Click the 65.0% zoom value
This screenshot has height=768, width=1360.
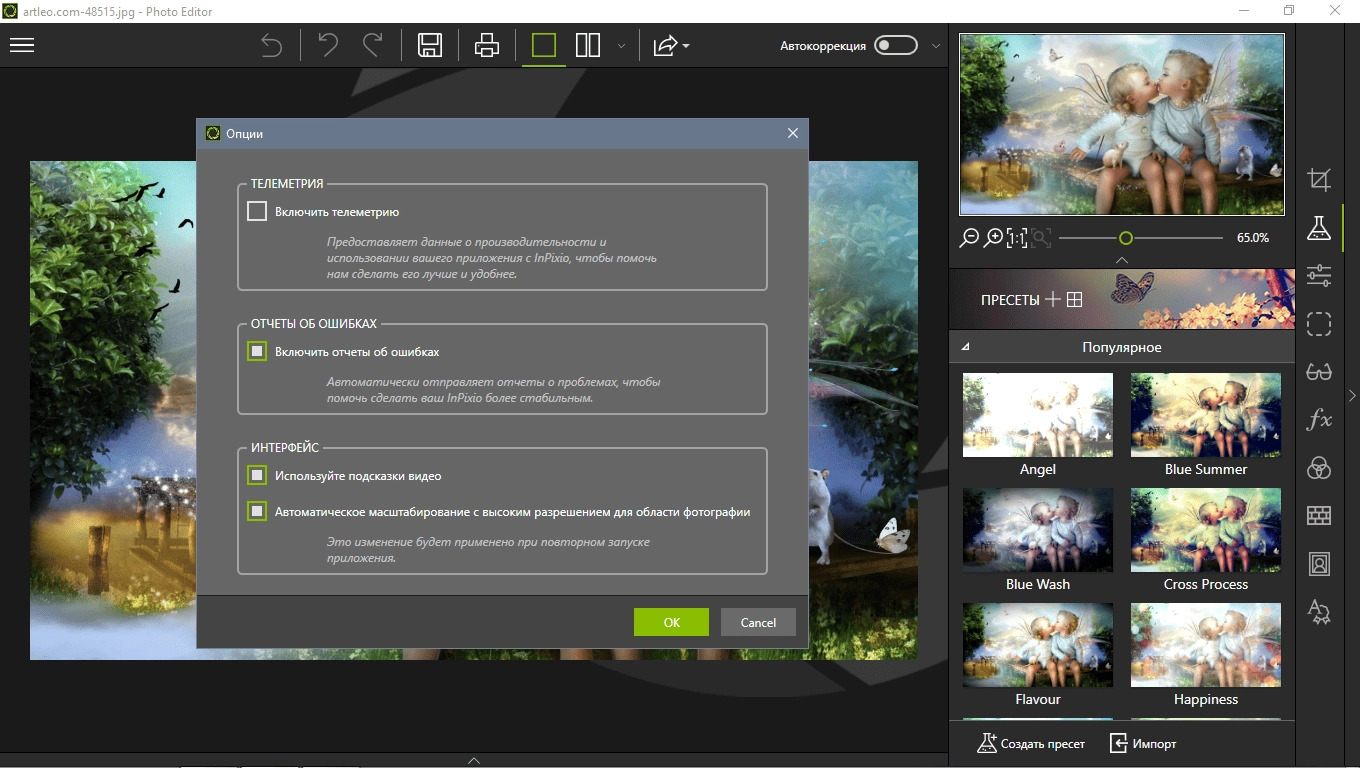tap(1253, 238)
